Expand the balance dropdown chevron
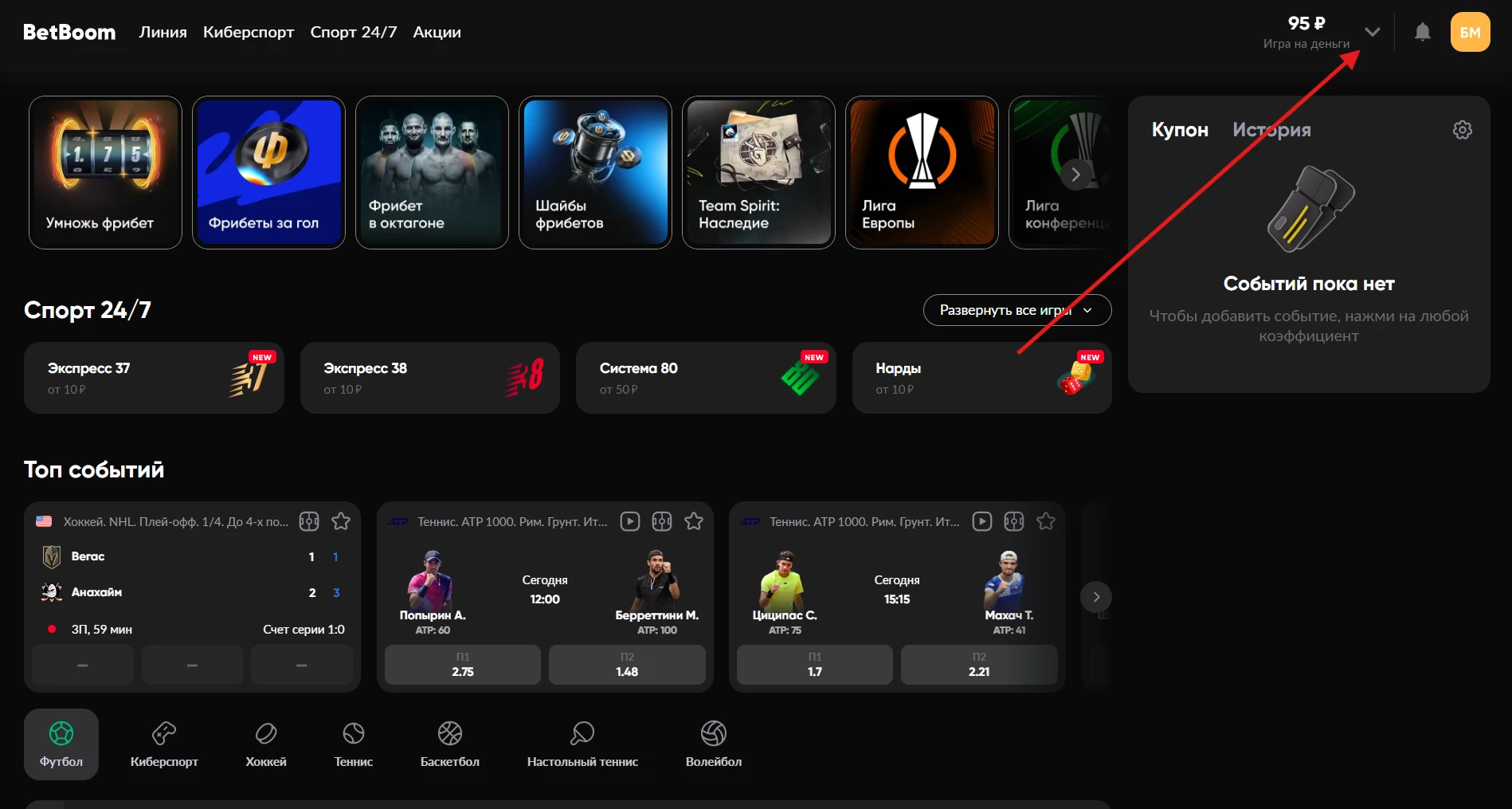This screenshot has width=1512, height=809. click(x=1372, y=32)
